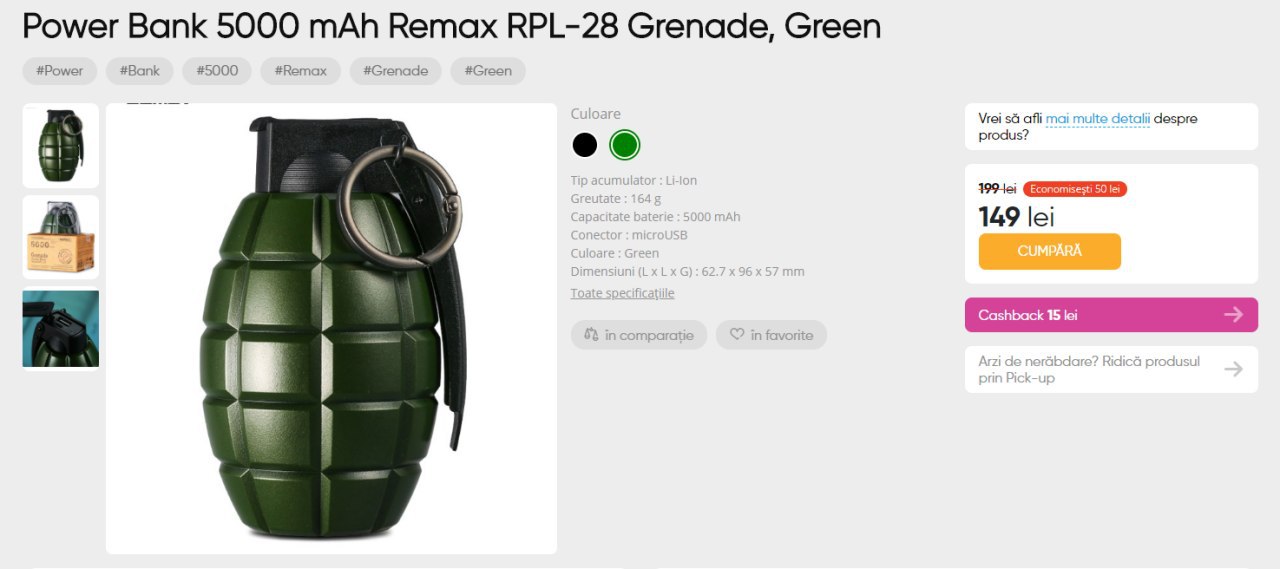Click the CUMPĂRĂ buy button

[1050, 251]
